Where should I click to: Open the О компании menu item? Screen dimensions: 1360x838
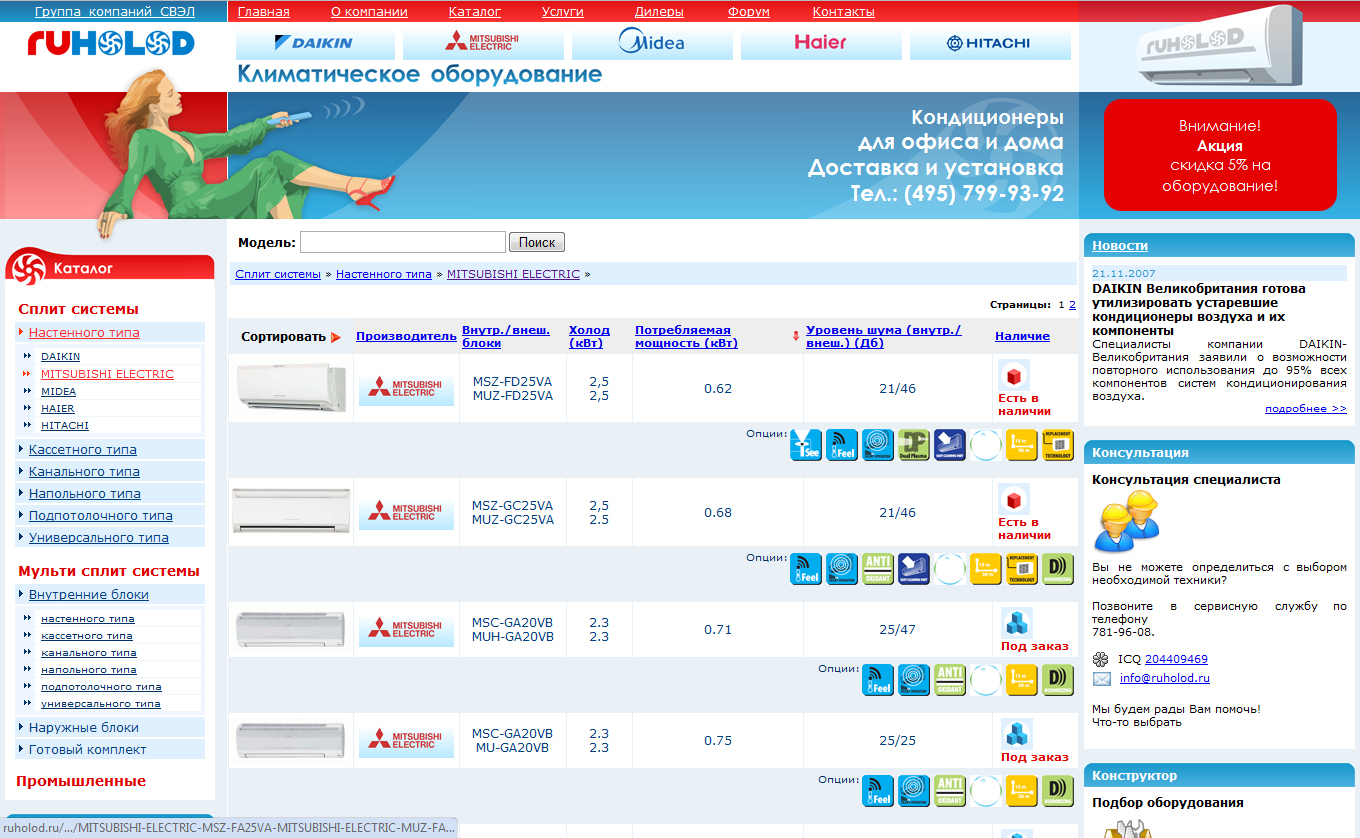click(x=369, y=12)
